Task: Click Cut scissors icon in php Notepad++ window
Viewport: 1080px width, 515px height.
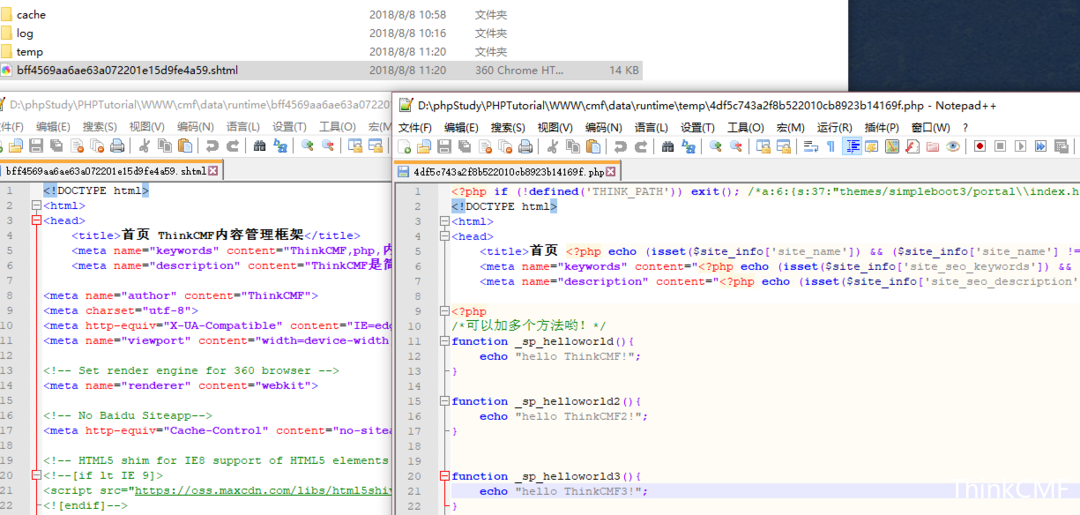Action: 552,146
